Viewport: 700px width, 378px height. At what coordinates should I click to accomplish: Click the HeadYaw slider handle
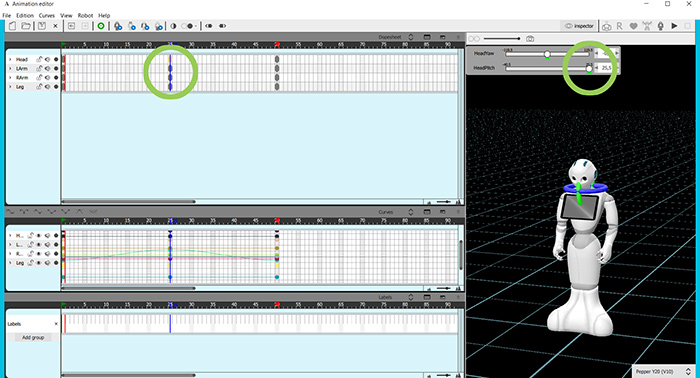(547, 54)
